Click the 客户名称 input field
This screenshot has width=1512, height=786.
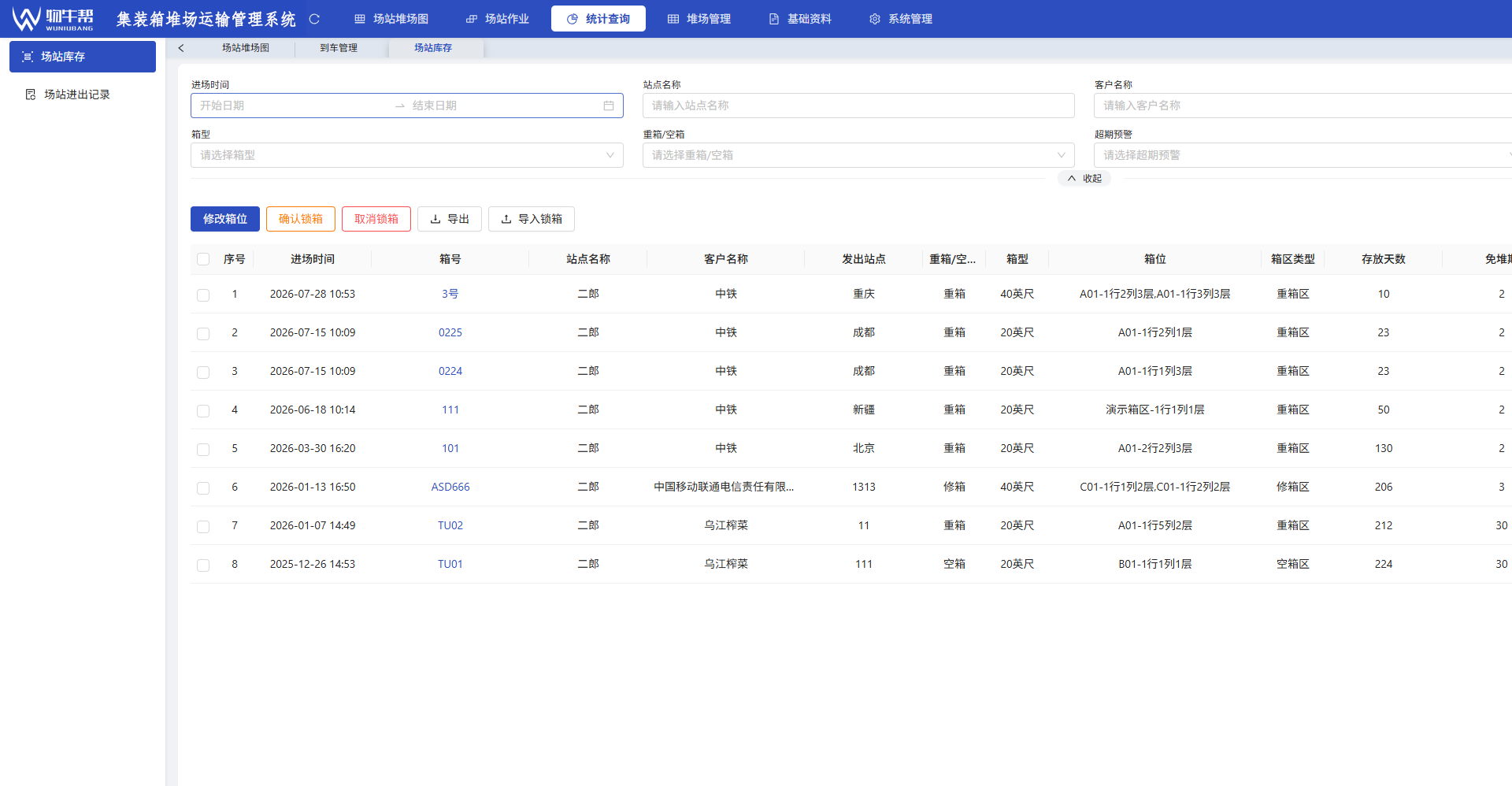tap(1303, 106)
